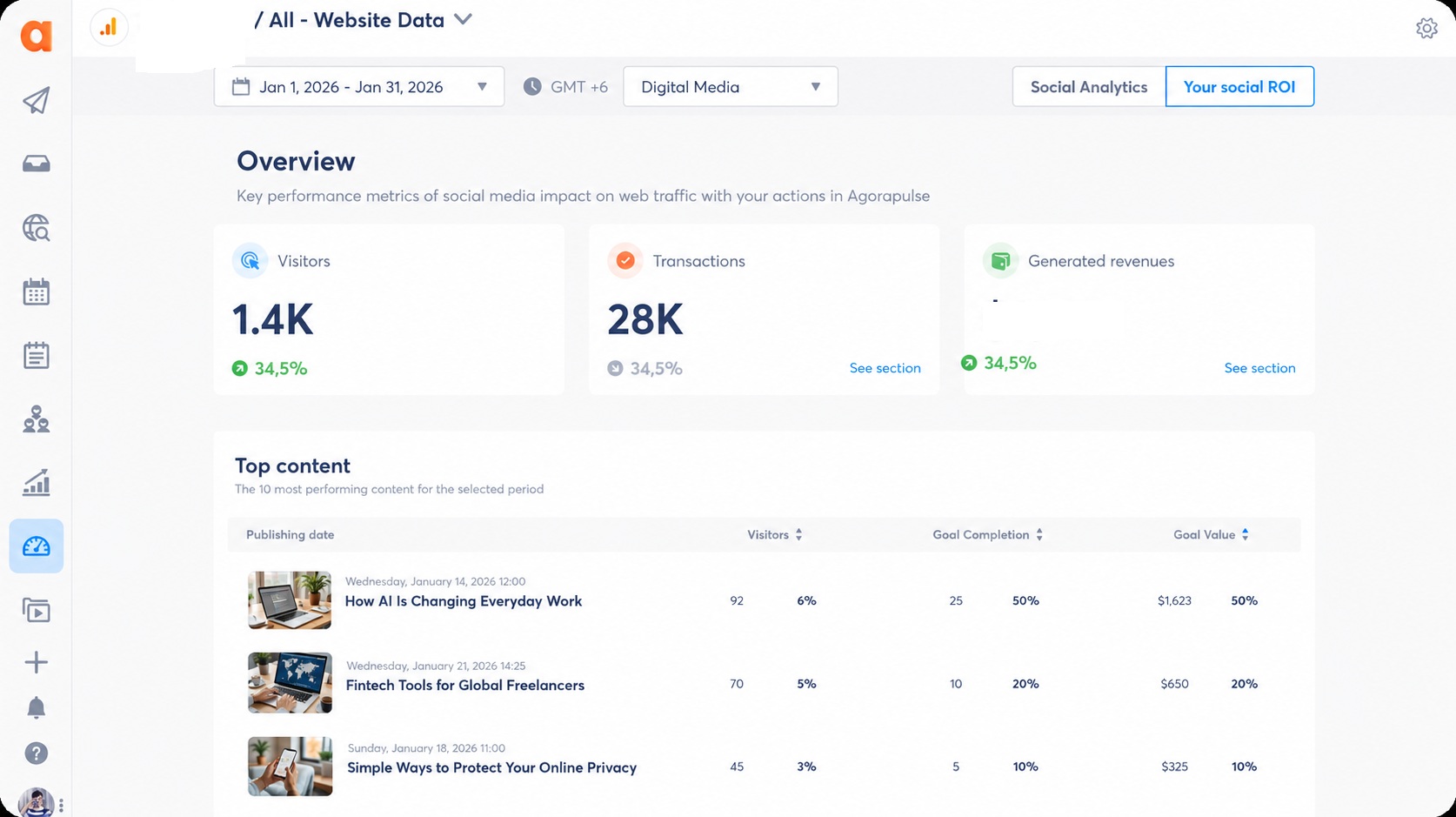Open the Jan 1 - Jan 31, 2026 date picker
1456x817 pixels.
pos(359,87)
